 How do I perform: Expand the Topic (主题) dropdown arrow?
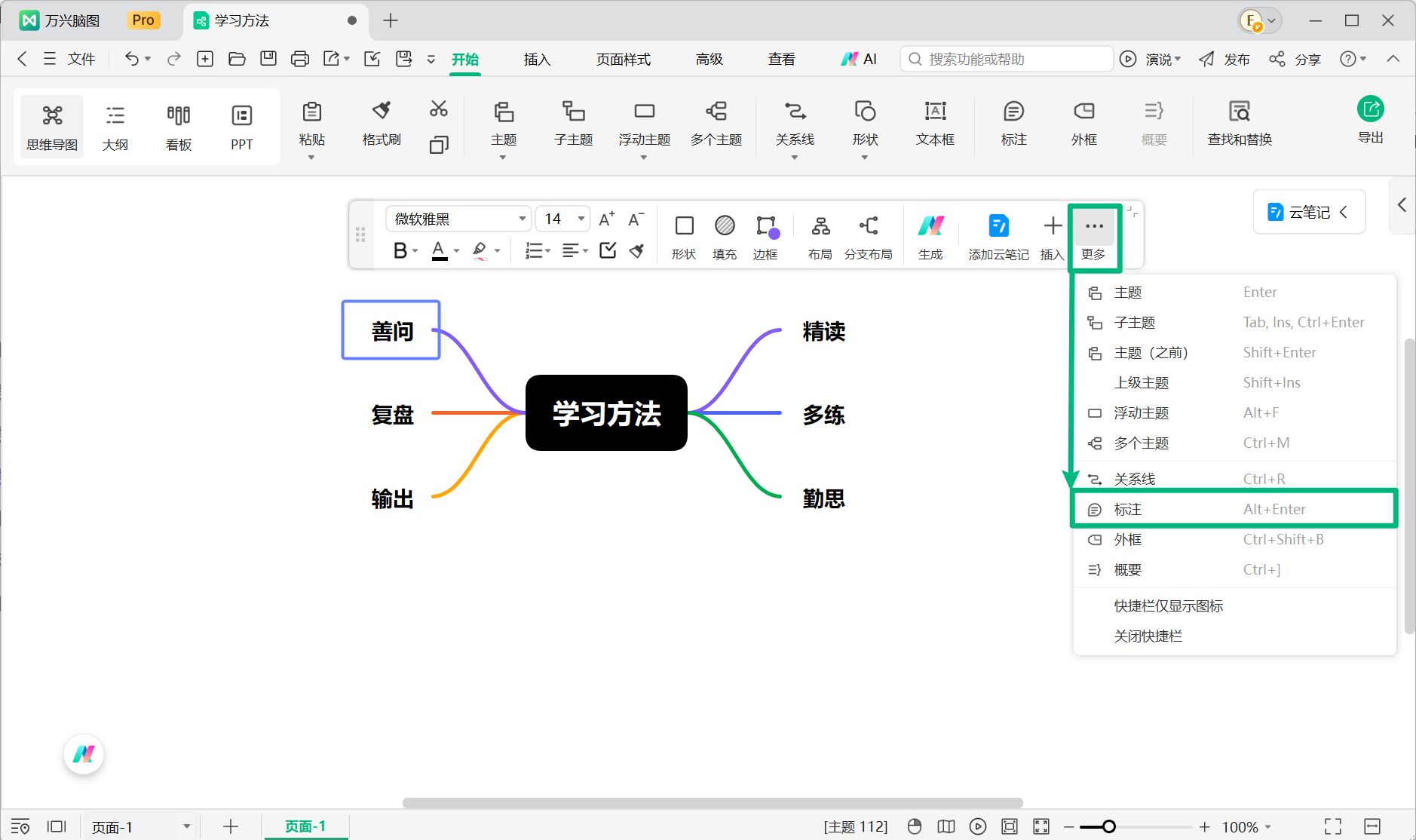click(503, 158)
